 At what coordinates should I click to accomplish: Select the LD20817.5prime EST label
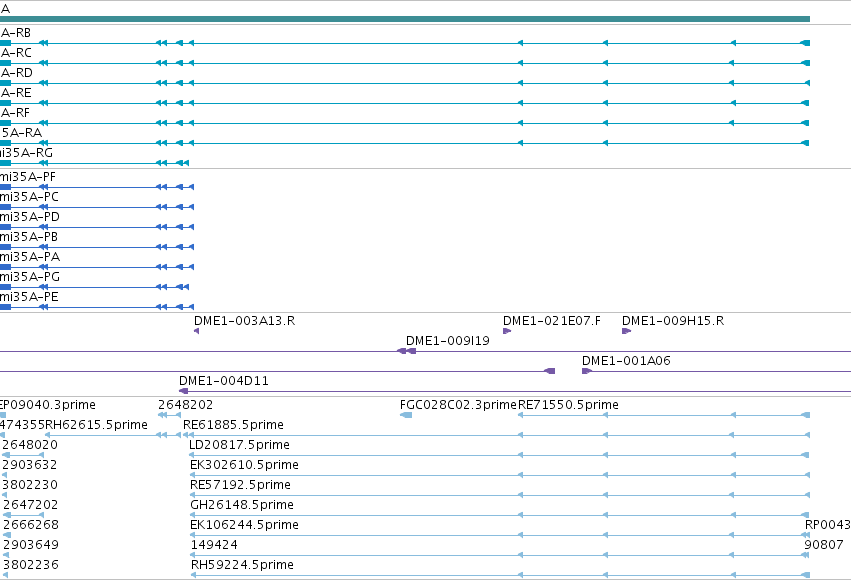tap(239, 445)
